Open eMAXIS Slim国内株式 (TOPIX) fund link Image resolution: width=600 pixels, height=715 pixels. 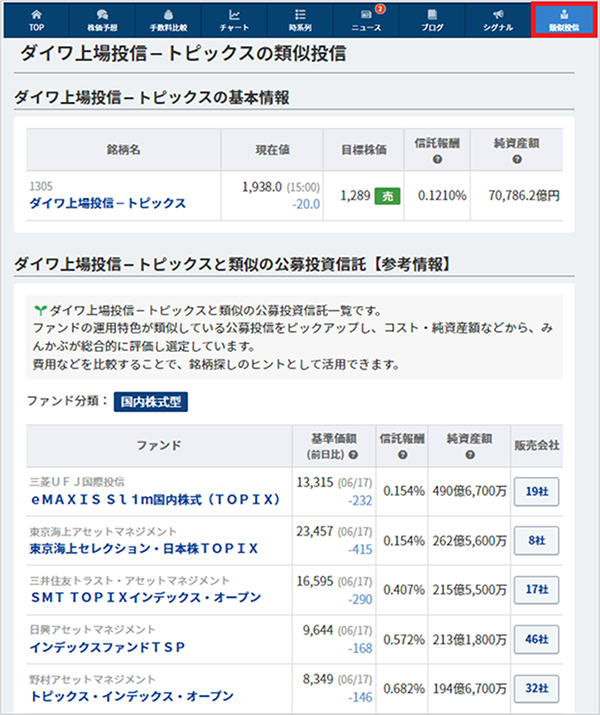click(x=155, y=499)
